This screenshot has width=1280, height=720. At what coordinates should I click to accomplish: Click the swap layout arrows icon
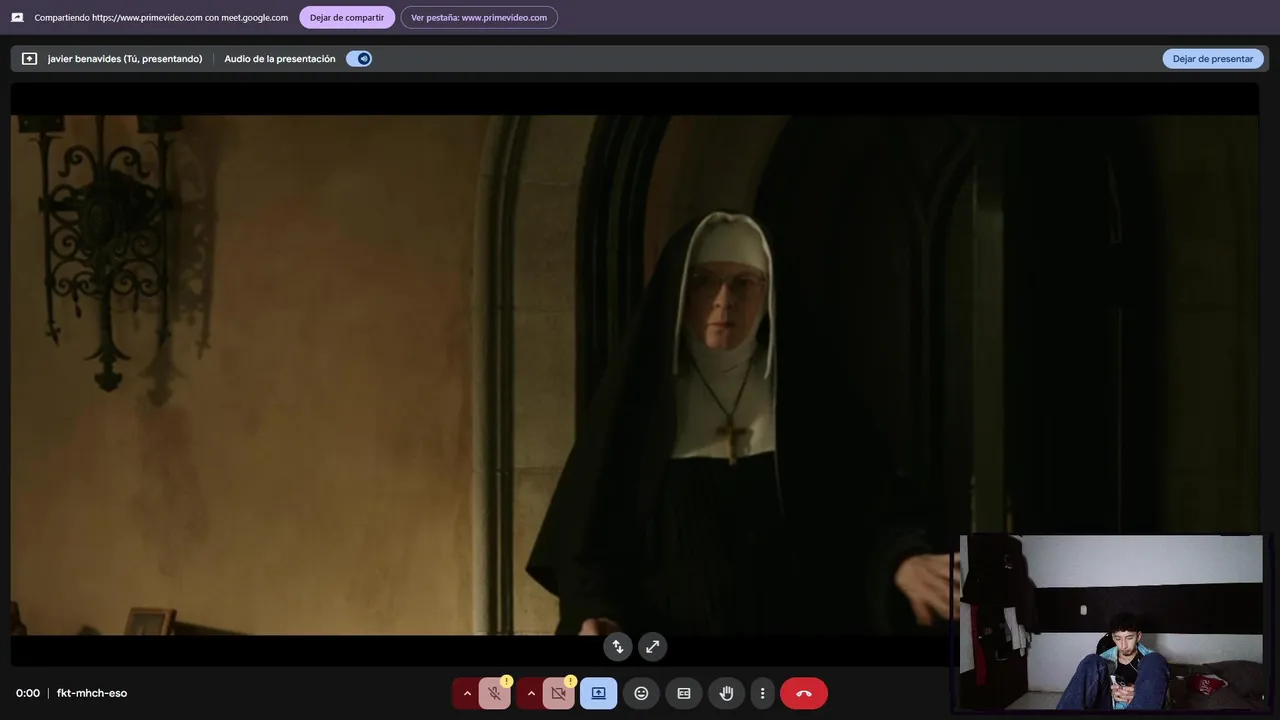click(618, 647)
